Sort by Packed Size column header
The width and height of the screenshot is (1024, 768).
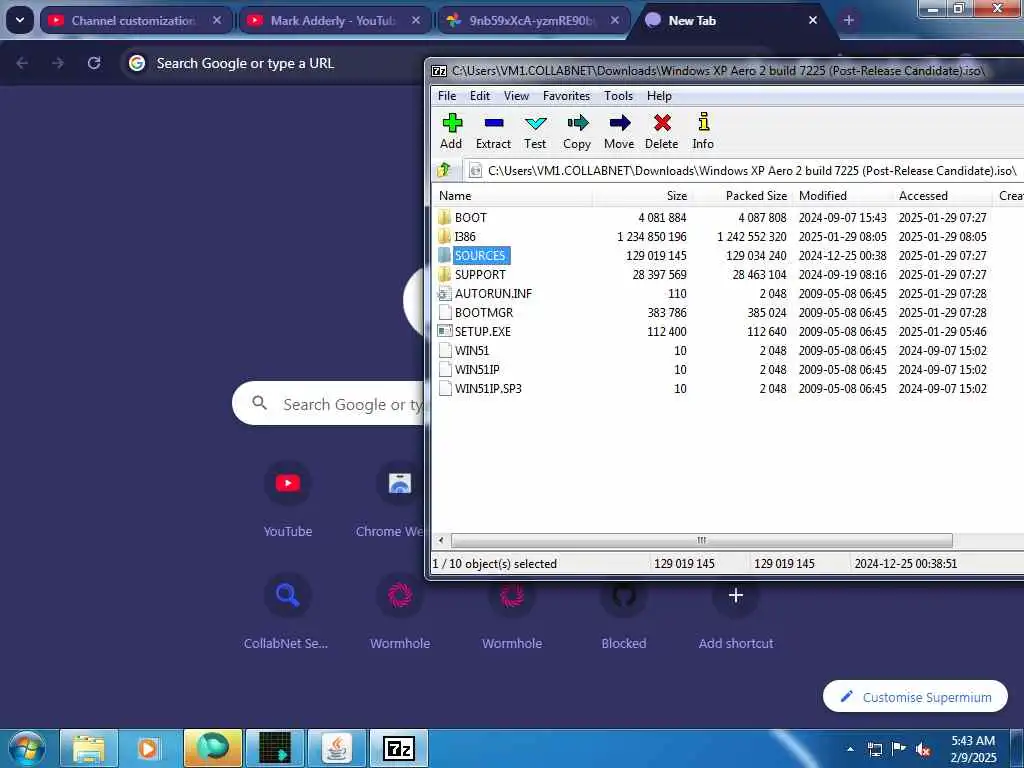point(741,196)
